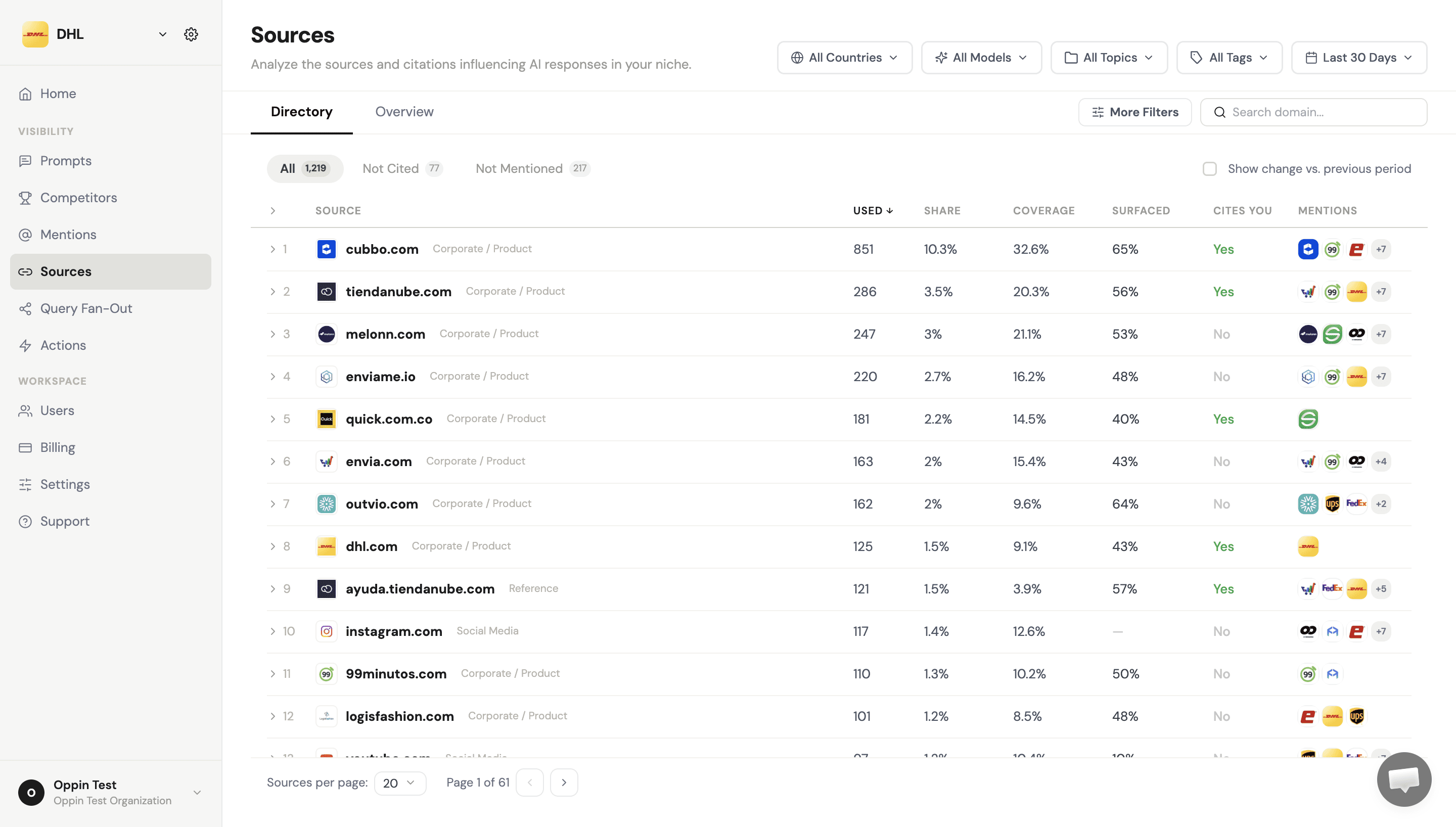Click the Oppin Test user avatar
Viewport: 1456px width, 827px height.
[31, 792]
